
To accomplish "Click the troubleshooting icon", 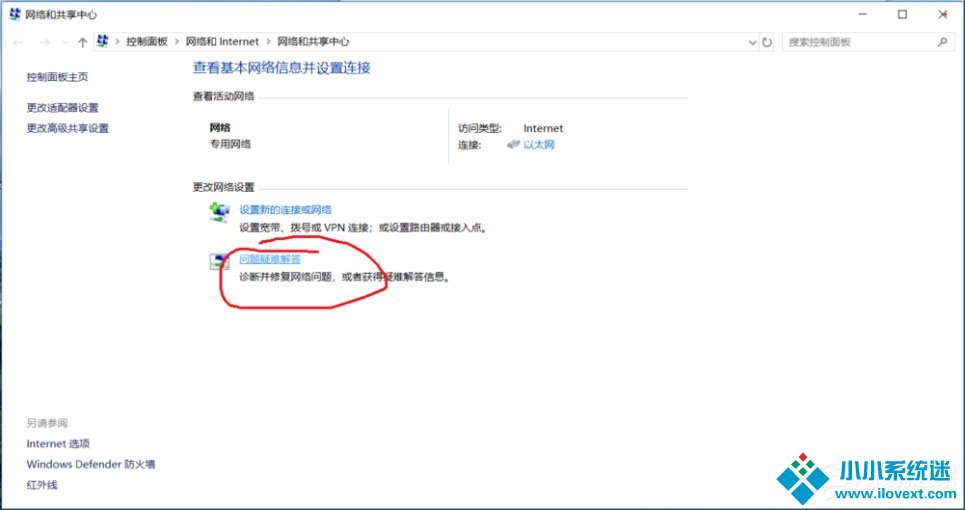I will (x=219, y=261).
